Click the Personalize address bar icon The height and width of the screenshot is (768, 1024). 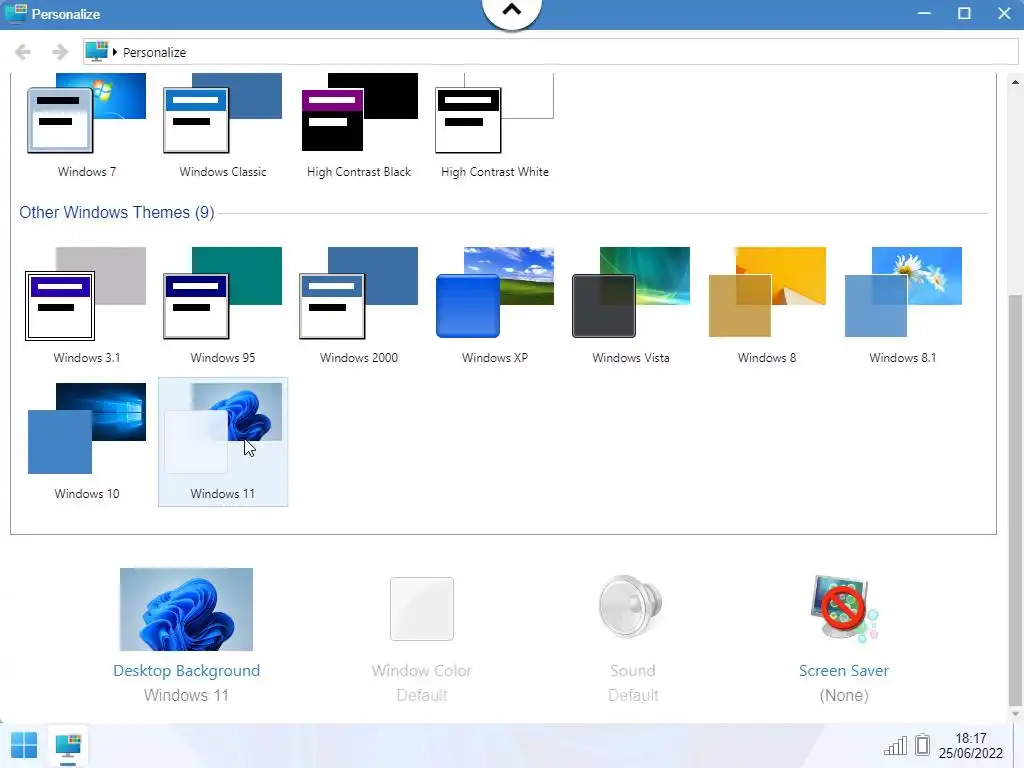tap(97, 52)
